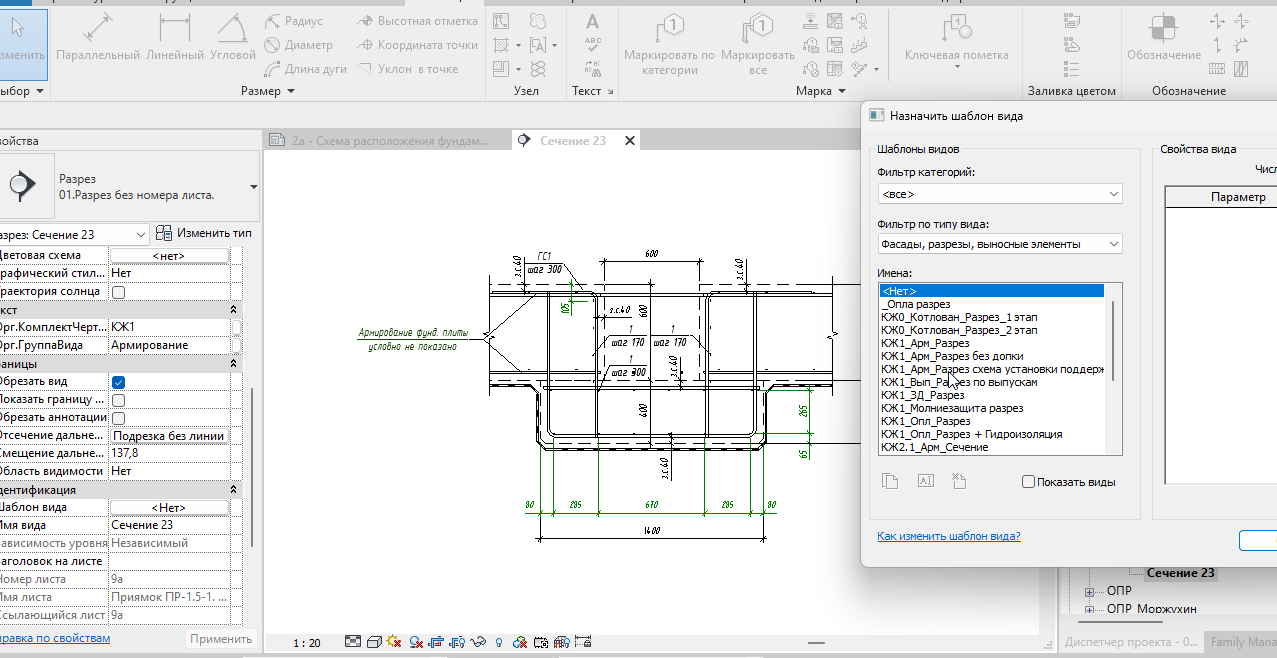Click the 1:20 view scale
Image resolution: width=1277 pixels, height=658 pixels.
(306, 642)
